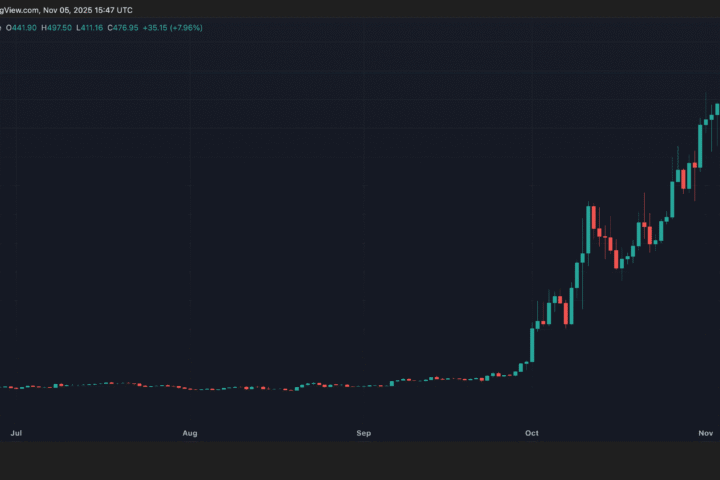
Task: Select the Aug label on time axis
Action: [x=190, y=433]
